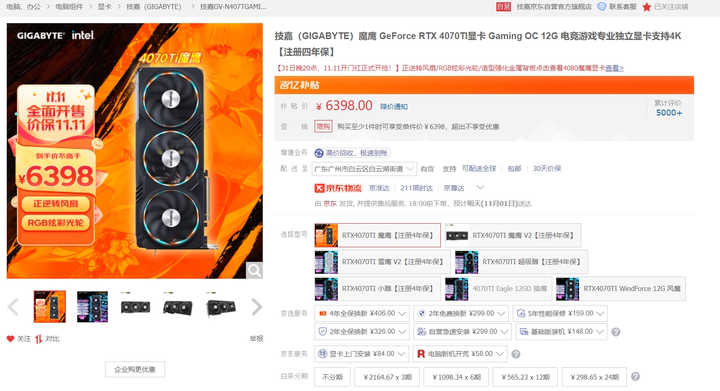Click the 降价通知 price alert link

394,106
